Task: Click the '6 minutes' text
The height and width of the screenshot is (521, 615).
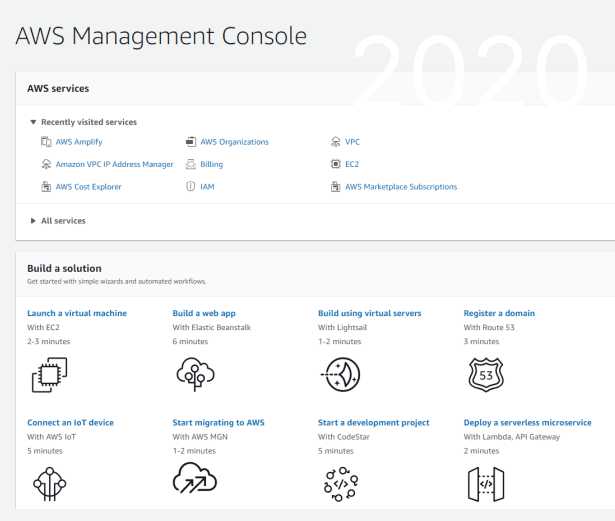Action: tap(190, 341)
